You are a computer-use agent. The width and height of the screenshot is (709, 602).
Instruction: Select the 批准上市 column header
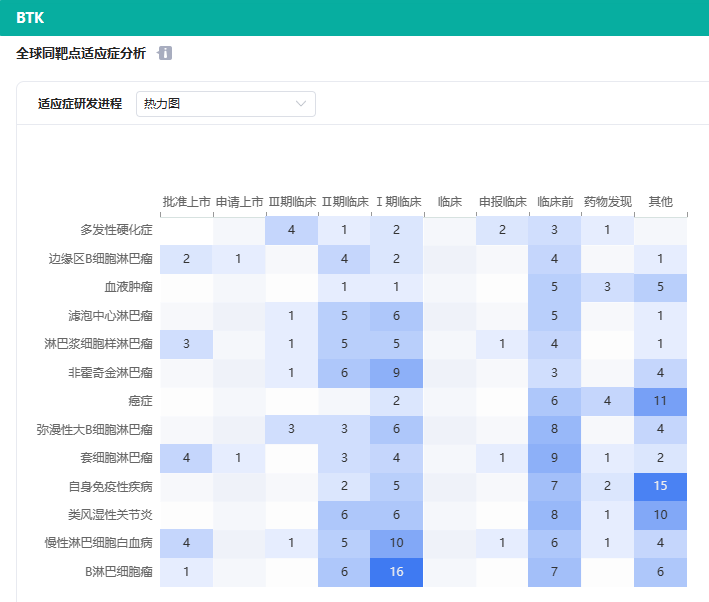pyautogui.click(x=186, y=202)
